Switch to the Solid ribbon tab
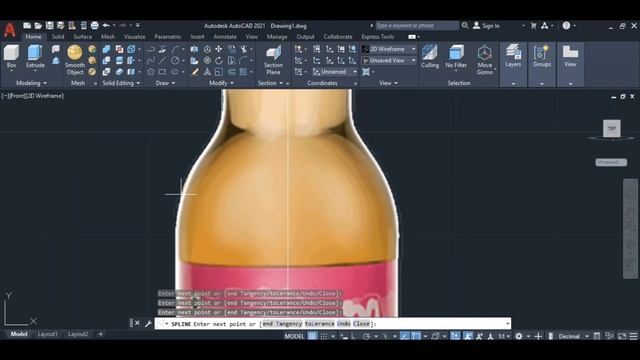The height and width of the screenshot is (360, 640). tap(58, 37)
